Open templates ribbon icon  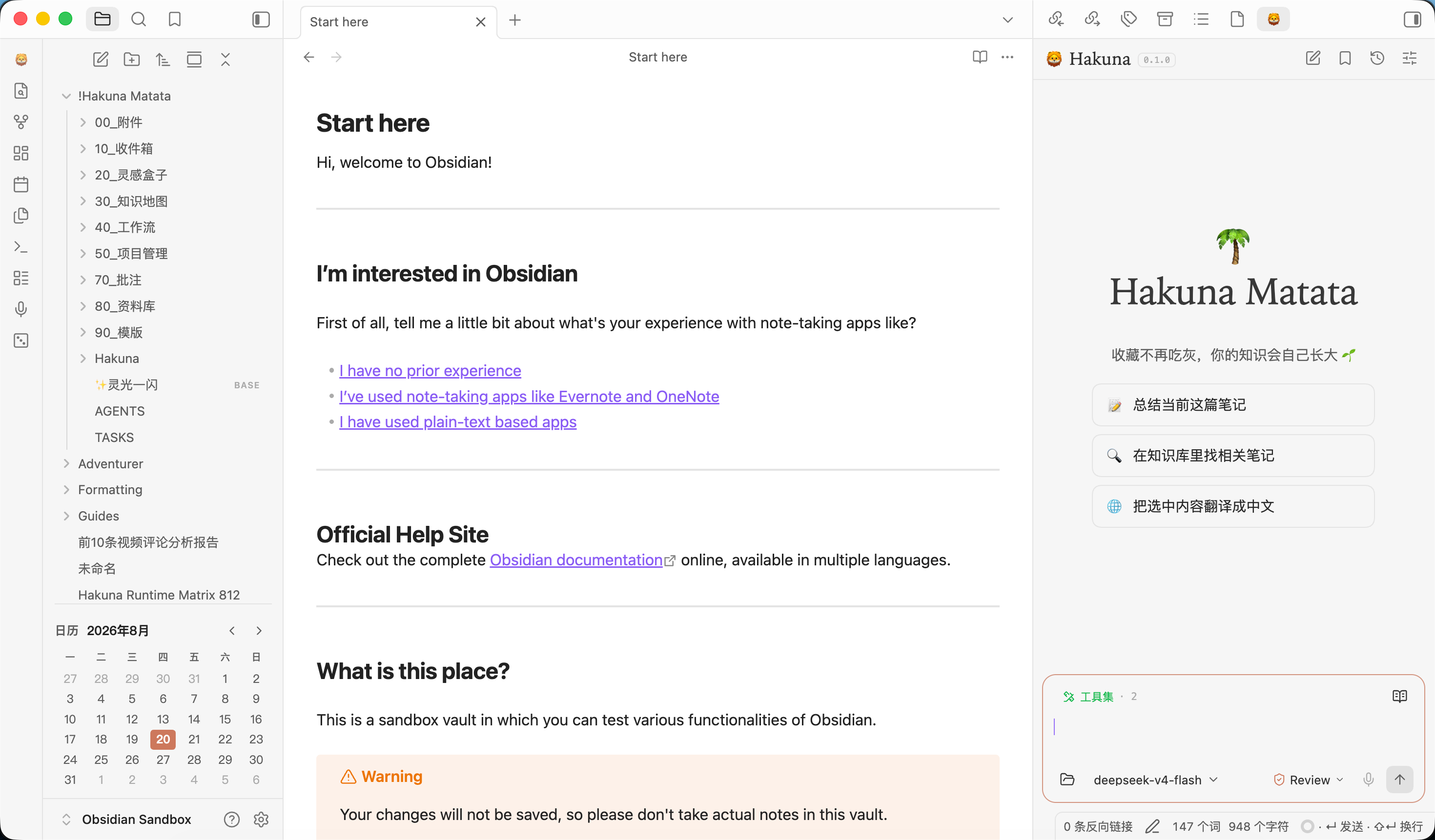(21, 216)
